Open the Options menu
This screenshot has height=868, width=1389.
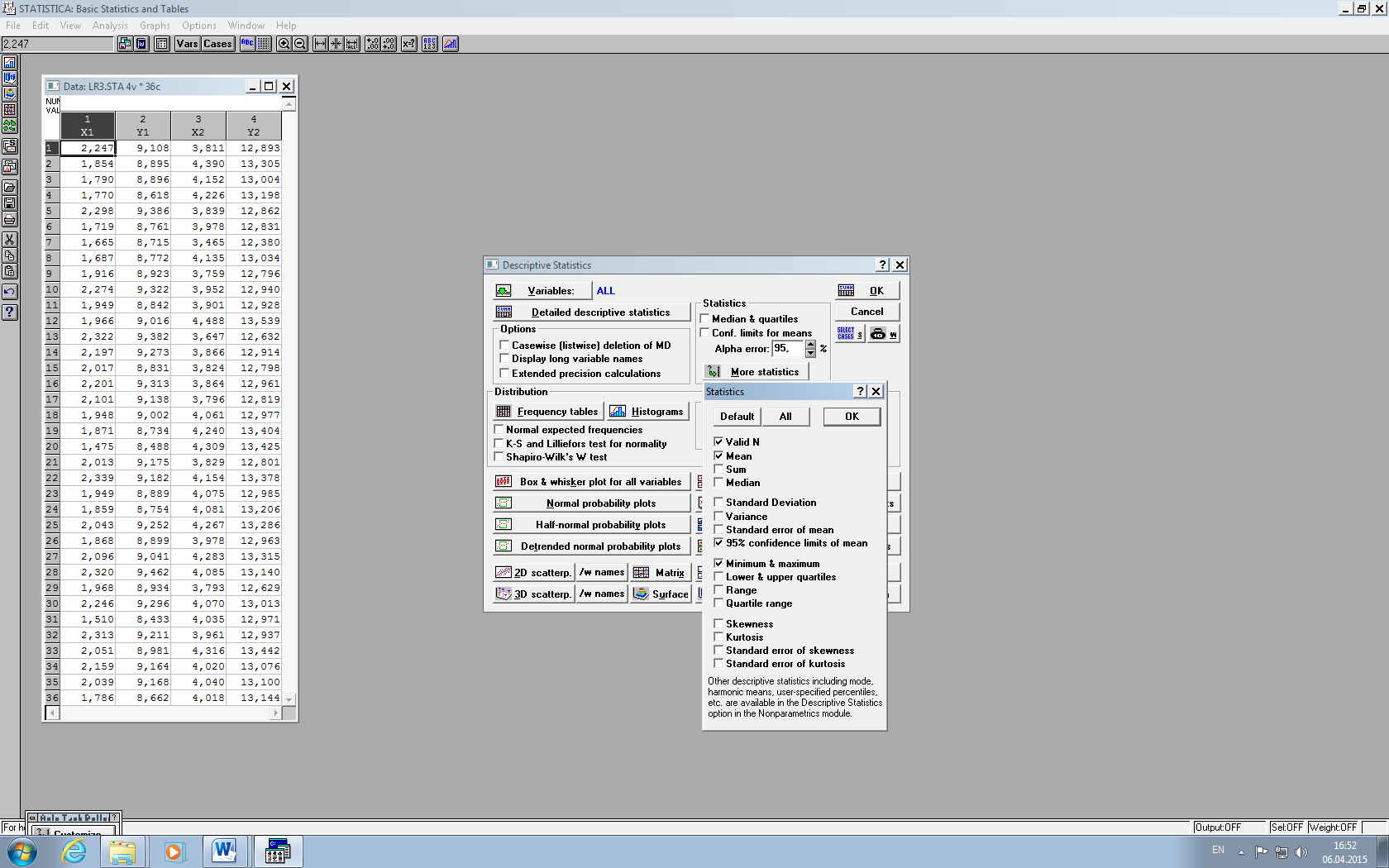click(x=199, y=26)
